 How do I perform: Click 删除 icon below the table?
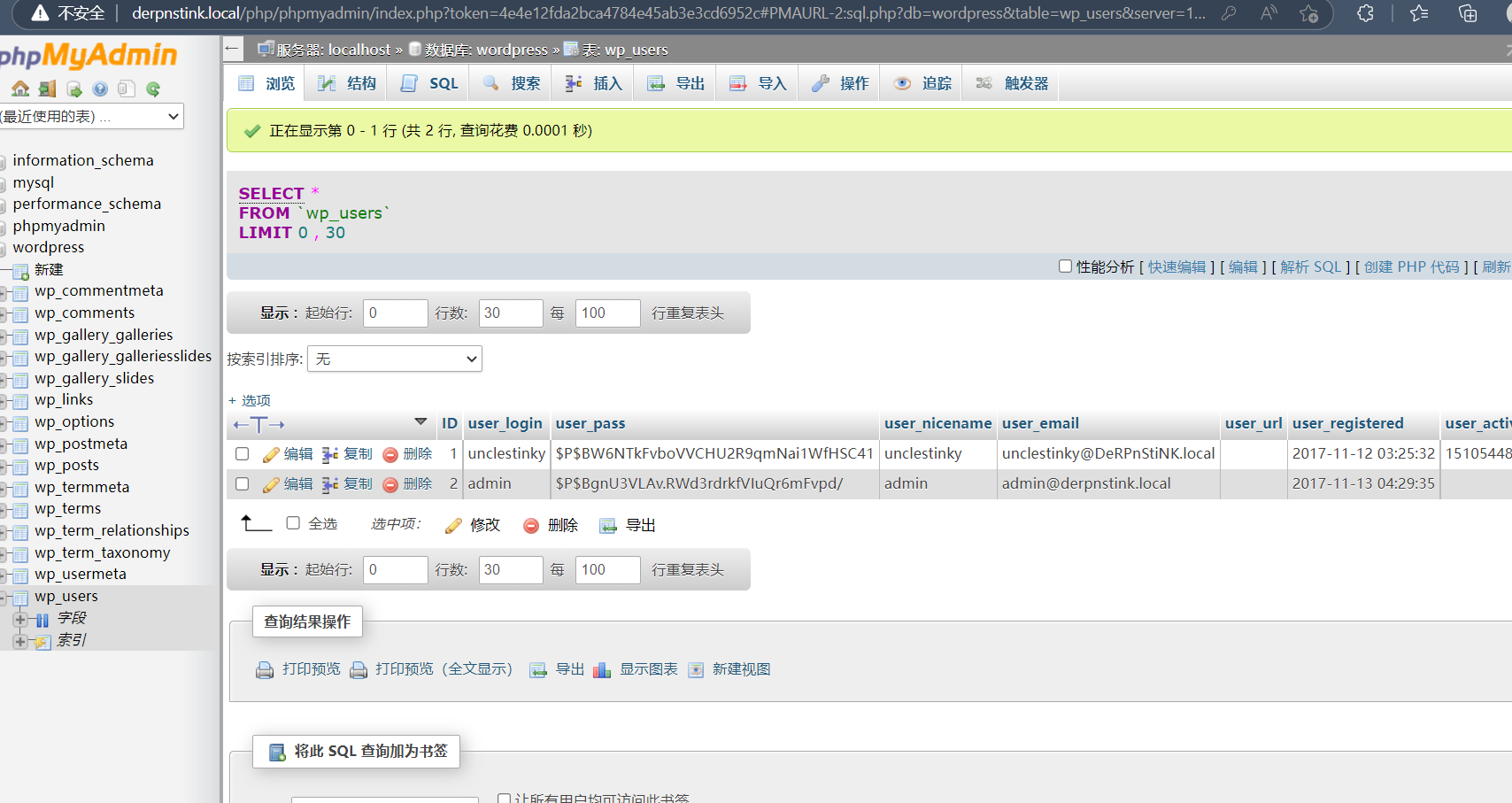[531, 526]
